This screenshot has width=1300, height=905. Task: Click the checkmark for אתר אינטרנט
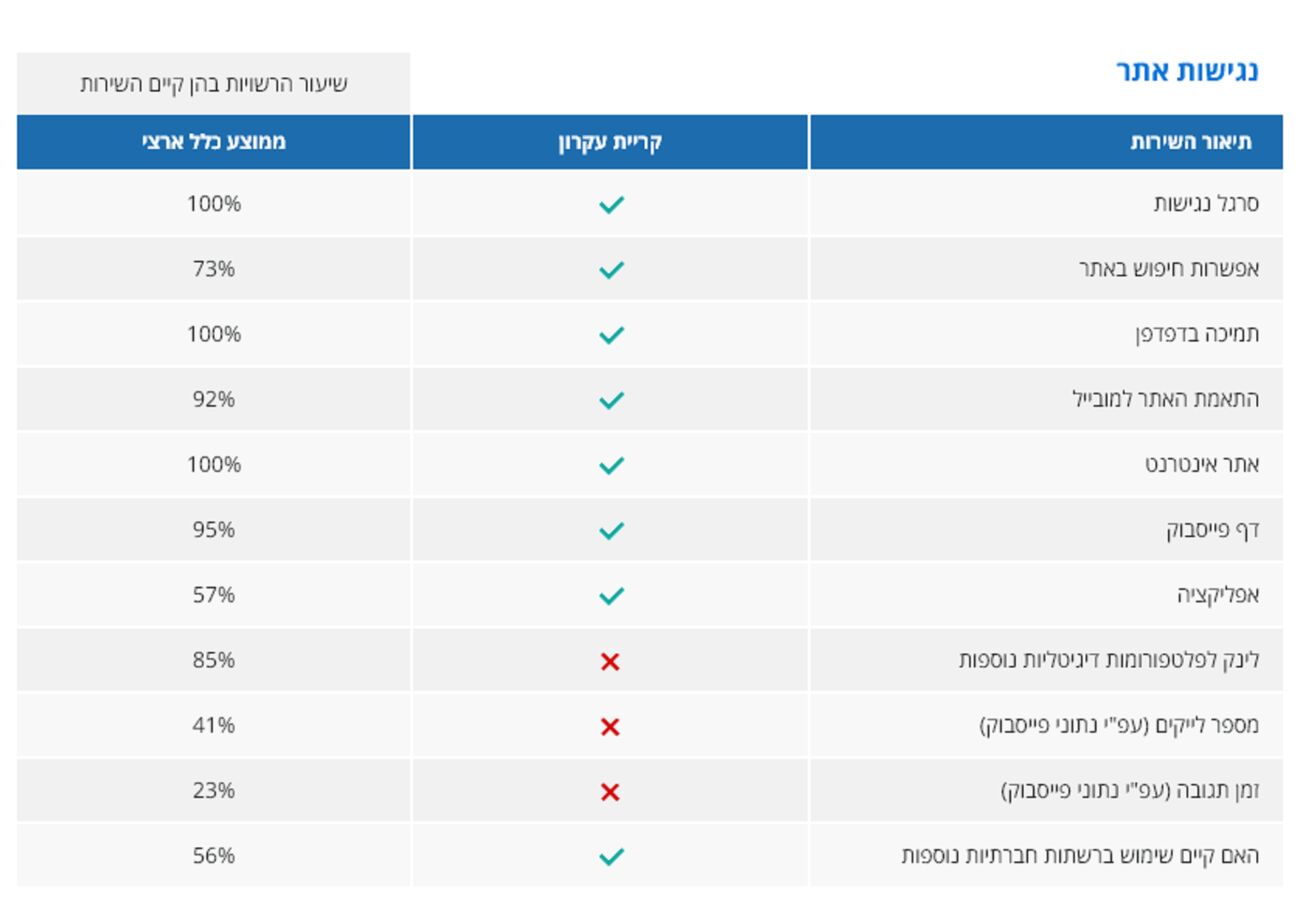(x=611, y=465)
